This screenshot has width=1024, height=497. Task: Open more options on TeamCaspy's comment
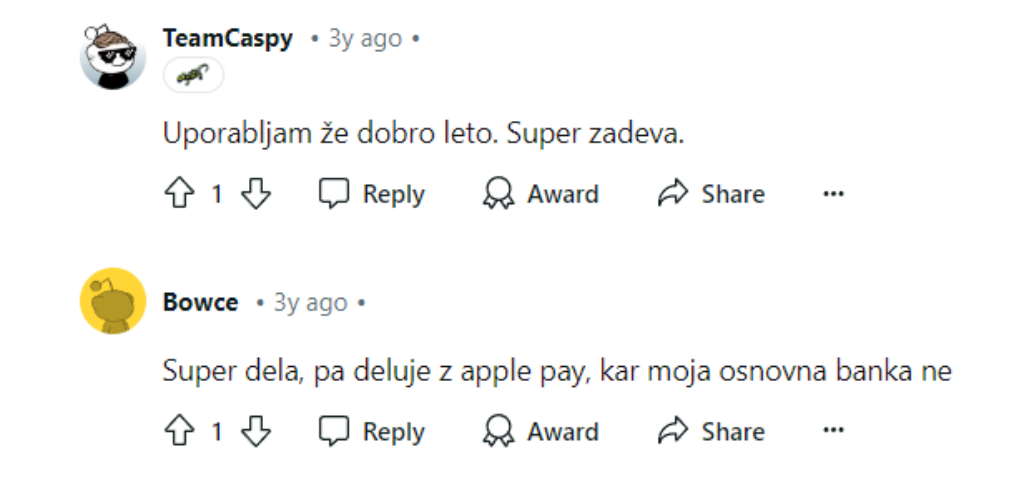[833, 194]
